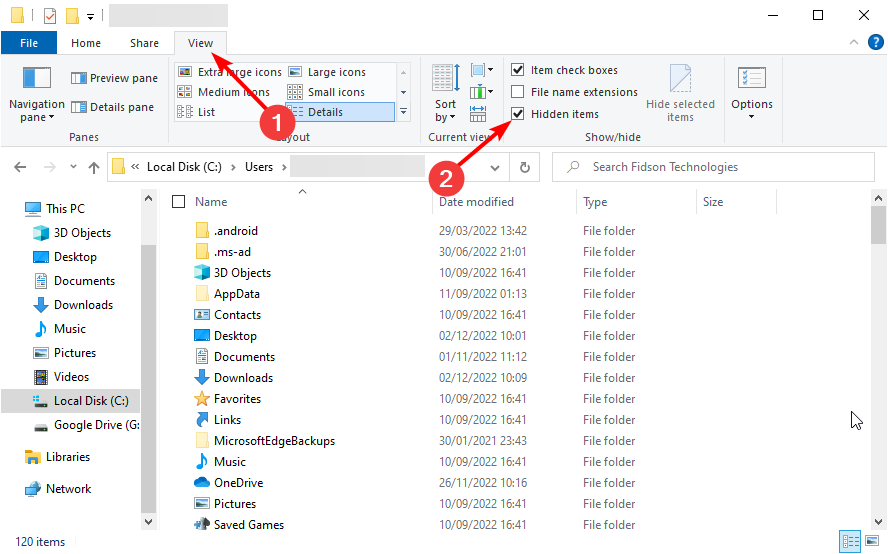This screenshot has height=554, width=888.
Task: Click the Properties quick access icon
Action: pos(50,16)
